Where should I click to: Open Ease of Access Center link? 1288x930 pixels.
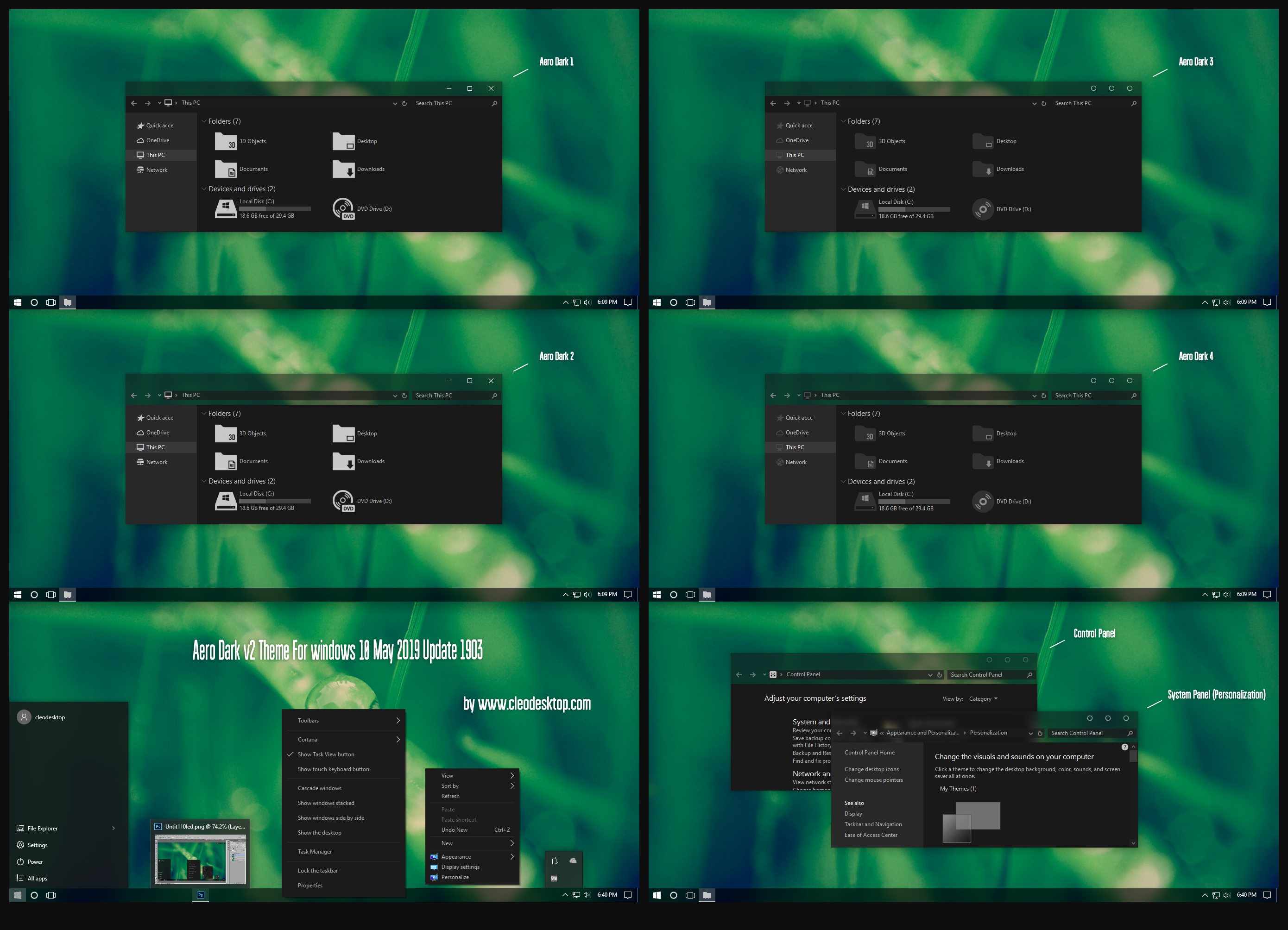[x=871, y=835]
